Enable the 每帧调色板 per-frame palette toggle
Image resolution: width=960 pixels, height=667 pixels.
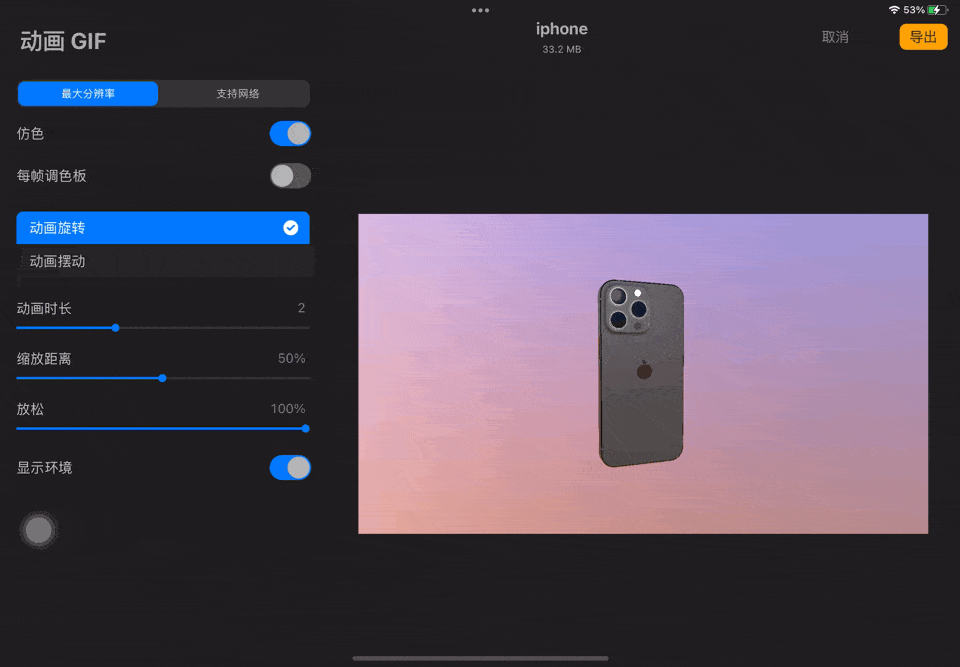click(x=290, y=175)
